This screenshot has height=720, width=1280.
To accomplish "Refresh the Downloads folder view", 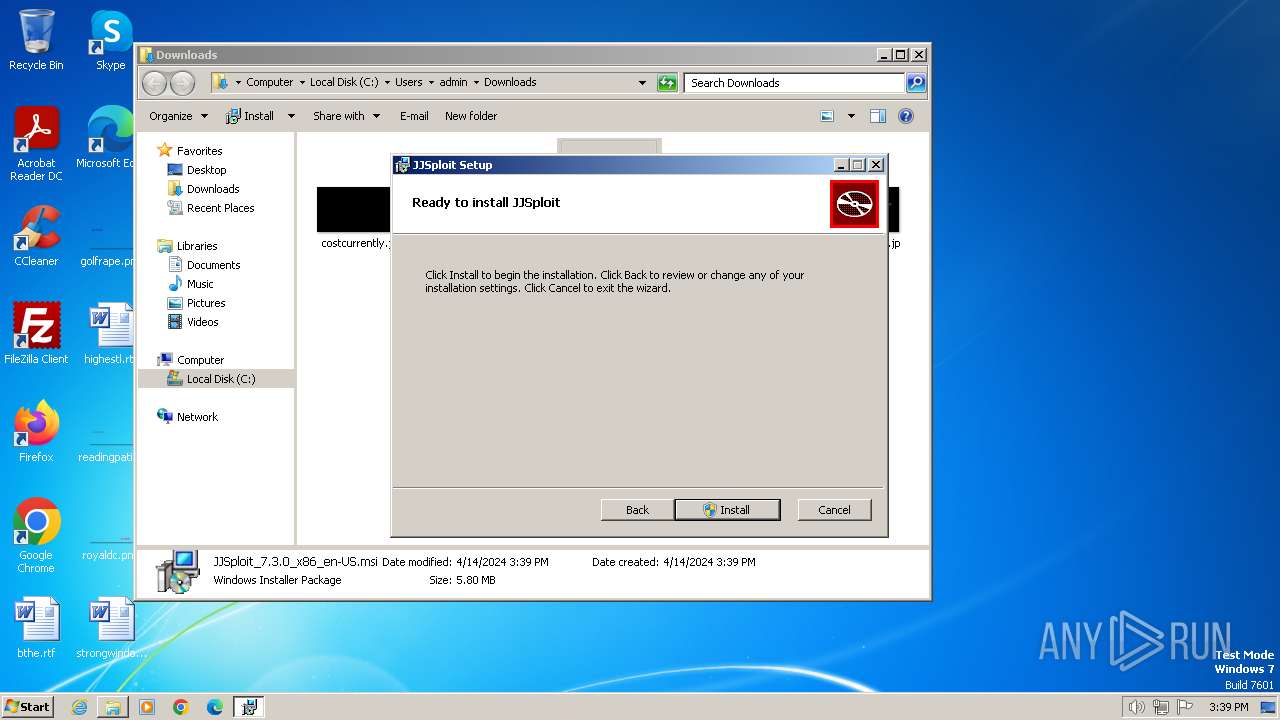I will (x=667, y=83).
